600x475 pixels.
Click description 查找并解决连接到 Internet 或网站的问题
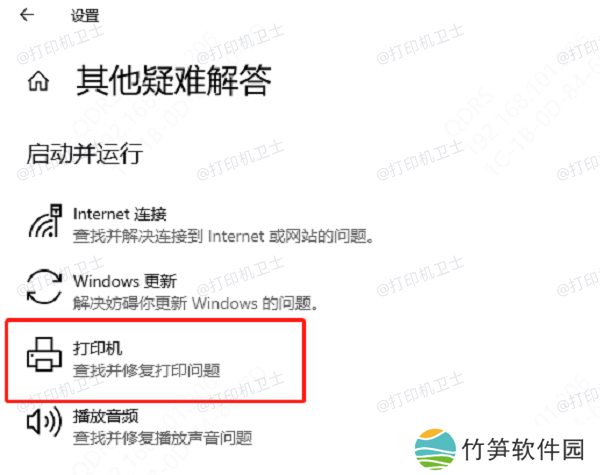point(223,236)
